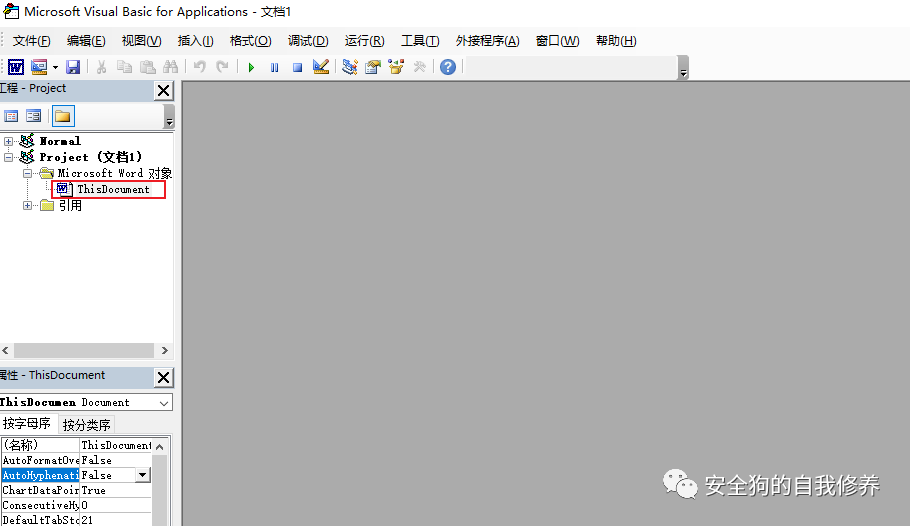Open toolbar options overflow arrow
910x526 pixels.
point(683,68)
